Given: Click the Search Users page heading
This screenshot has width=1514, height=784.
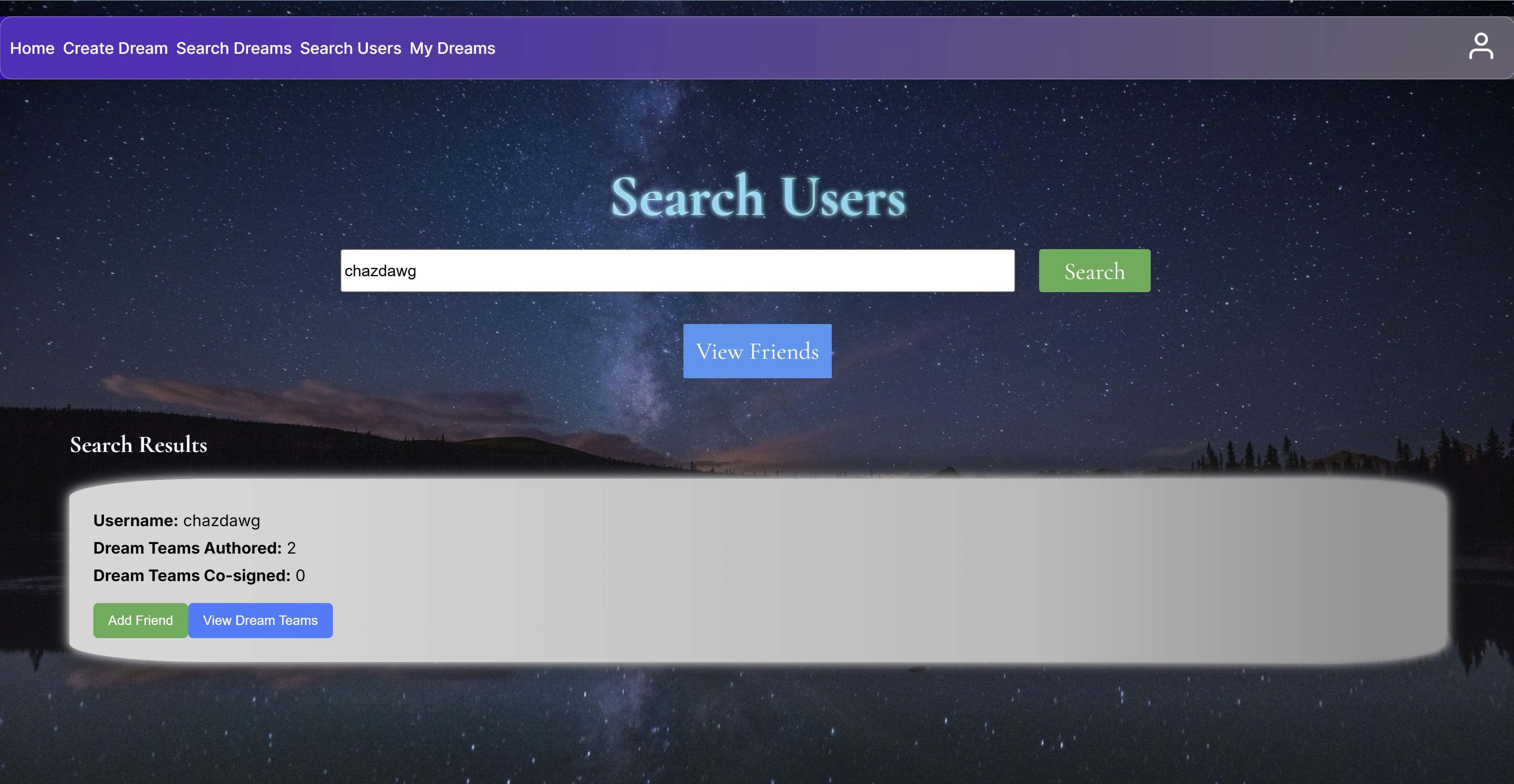Looking at the screenshot, I should 758,197.
